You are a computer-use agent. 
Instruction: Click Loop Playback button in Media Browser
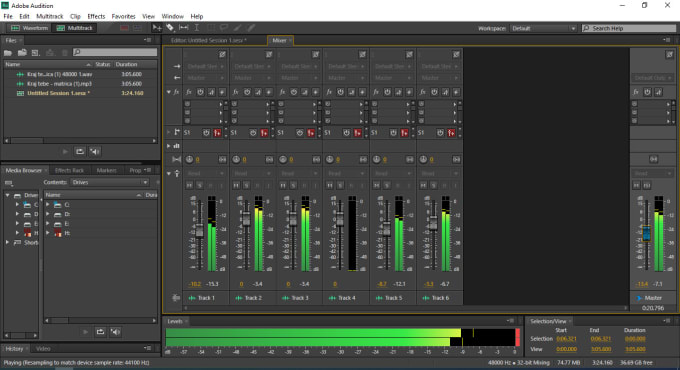(100, 332)
